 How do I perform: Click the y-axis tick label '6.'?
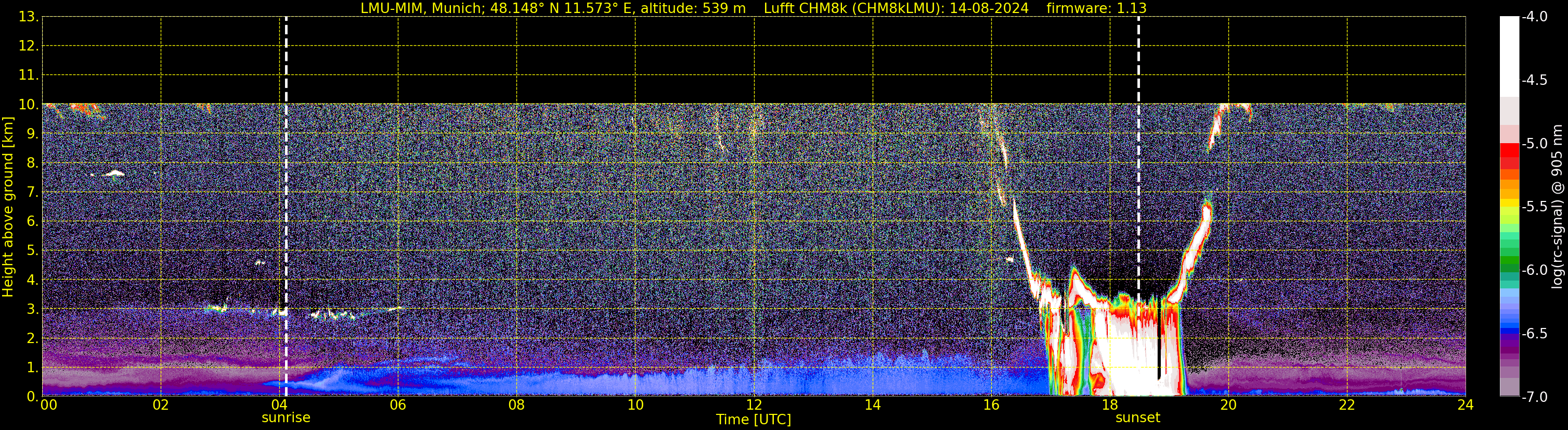pos(32,222)
